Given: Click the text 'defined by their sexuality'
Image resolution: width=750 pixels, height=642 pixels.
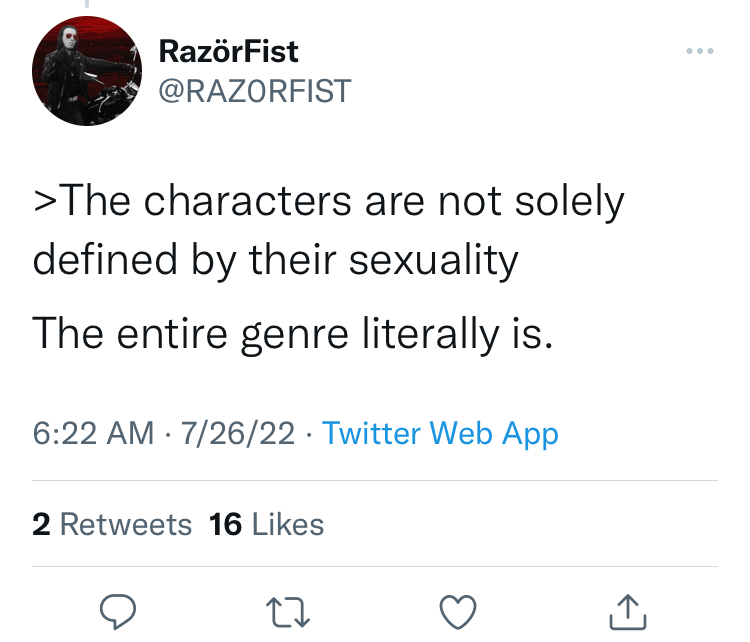Looking at the screenshot, I should [x=276, y=260].
